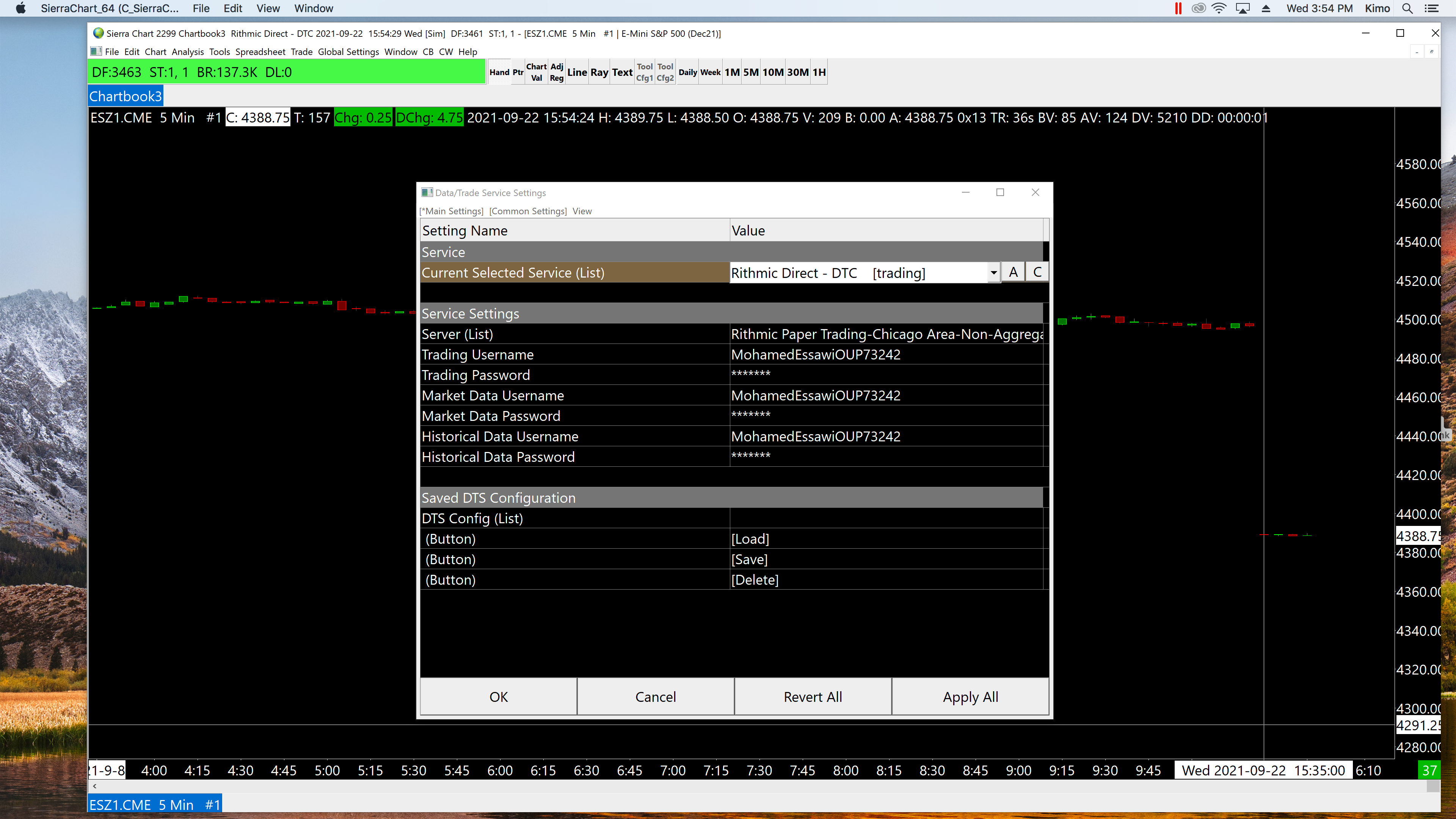Switch chart to 30M timeframe
This screenshot has height=819, width=1456.
[x=797, y=72]
